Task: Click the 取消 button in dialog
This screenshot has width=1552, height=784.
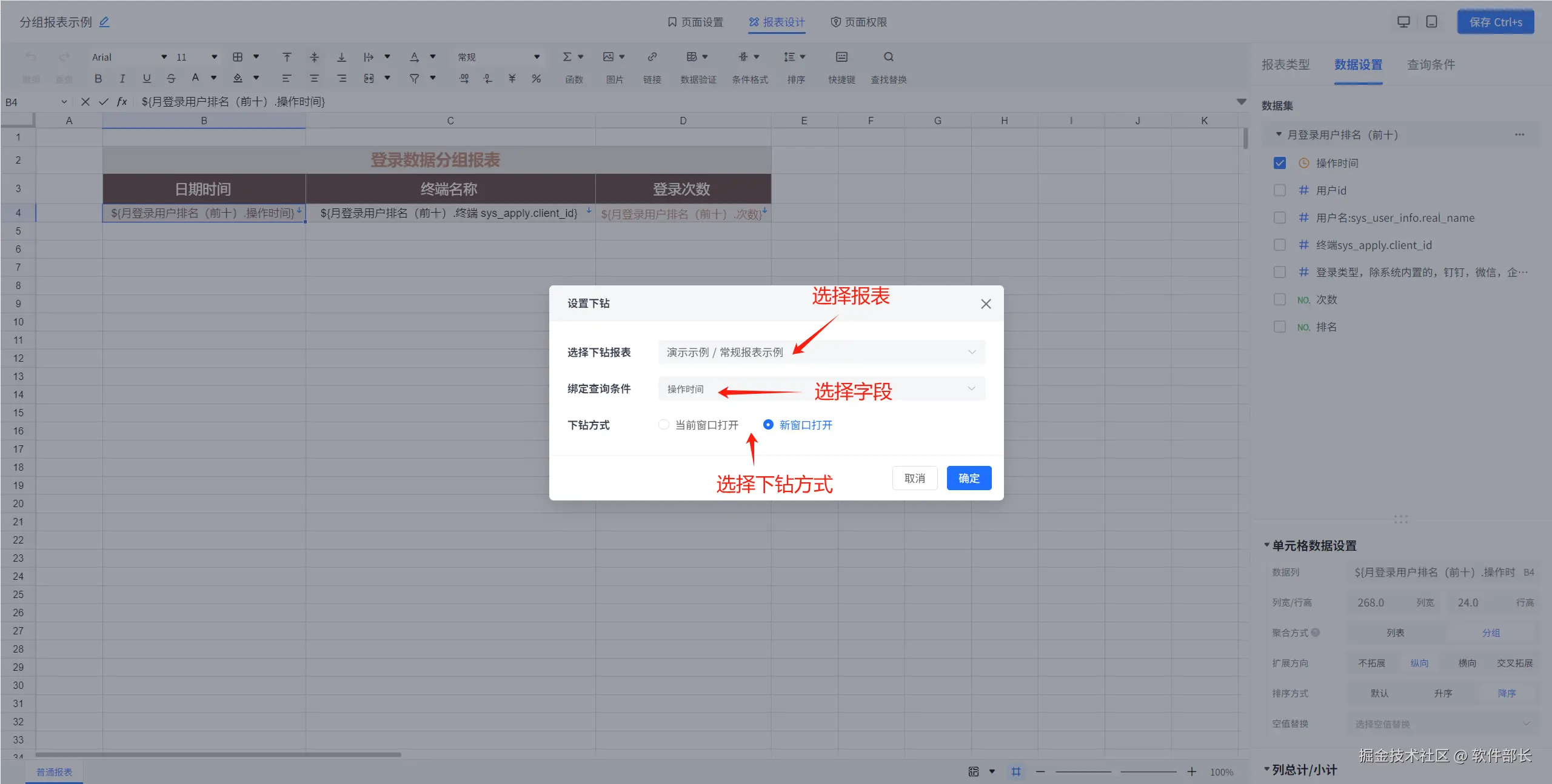Action: point(914,478)
